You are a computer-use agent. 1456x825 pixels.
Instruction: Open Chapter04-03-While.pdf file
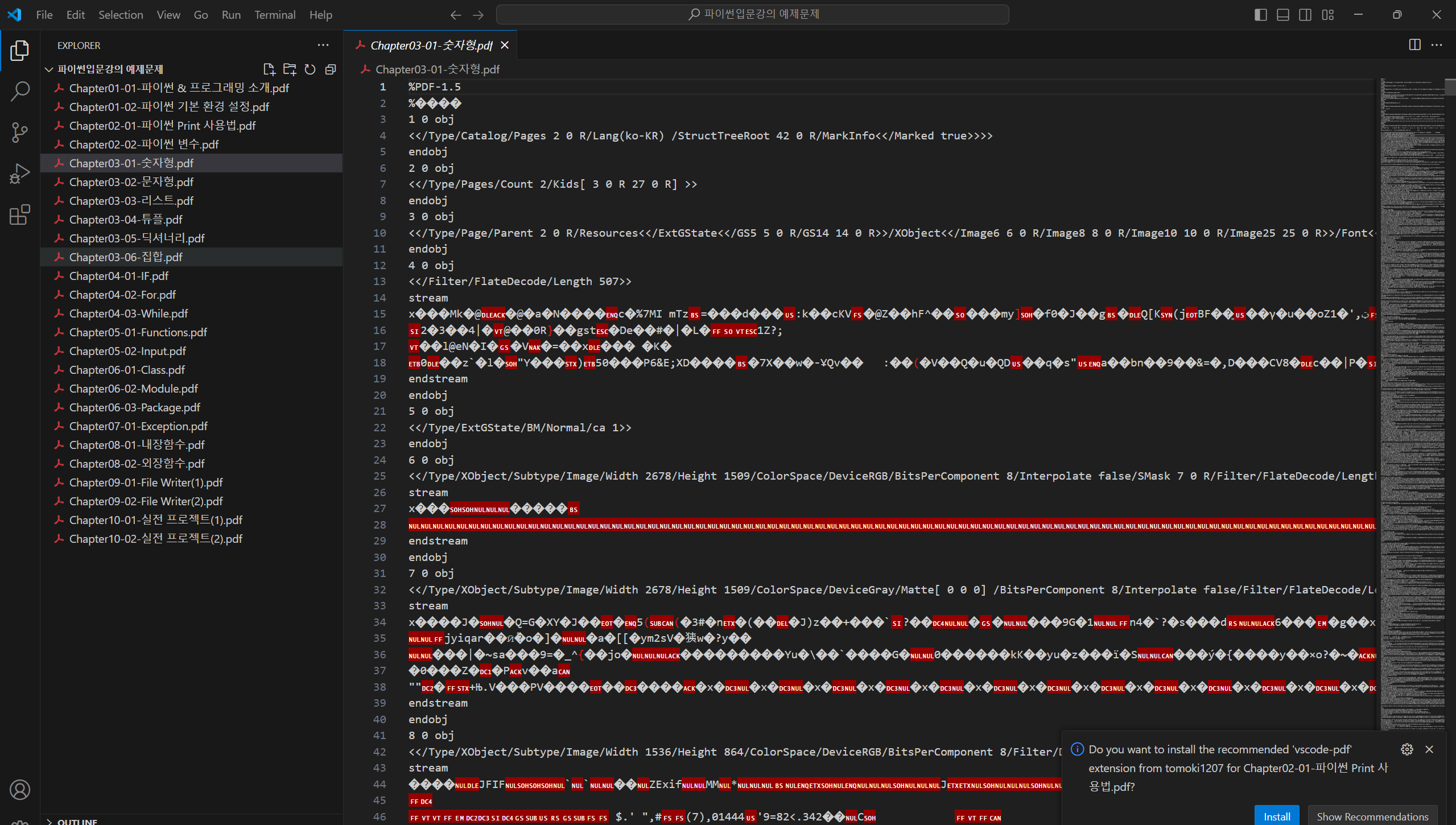(192, 313)
